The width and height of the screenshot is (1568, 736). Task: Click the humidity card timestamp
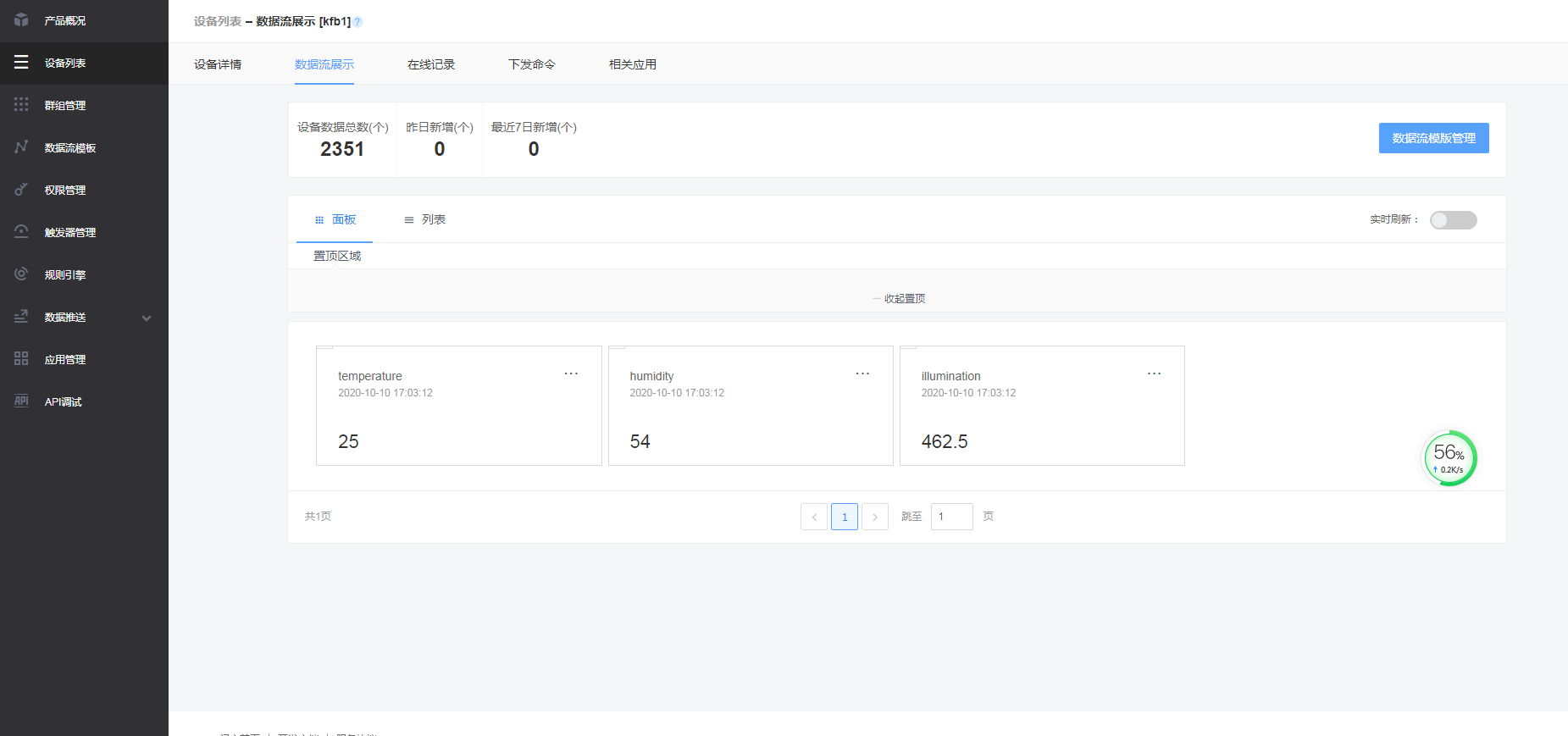pyautogui.click(x=677, y=393)
